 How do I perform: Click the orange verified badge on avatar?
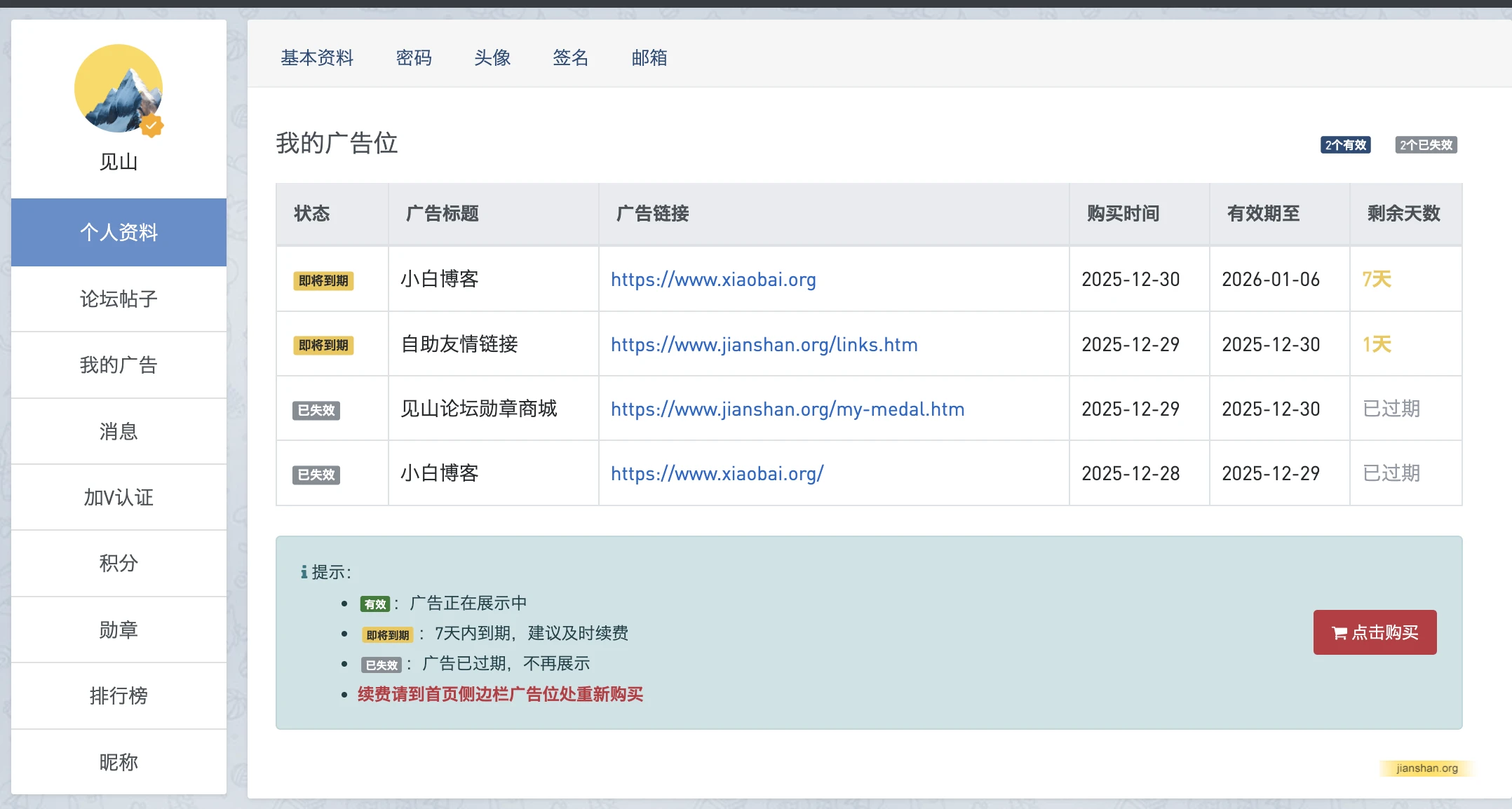(x=151, y=126)
